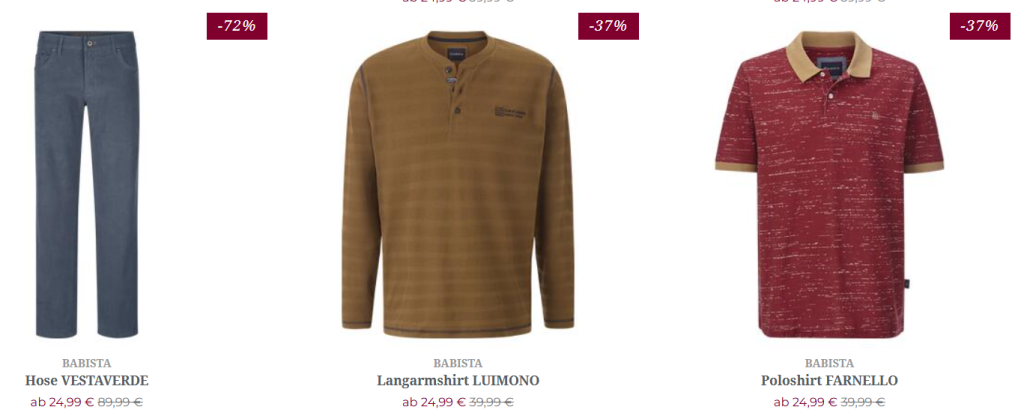Open the red Poloshirt FARNELLO image

(829, 184)
